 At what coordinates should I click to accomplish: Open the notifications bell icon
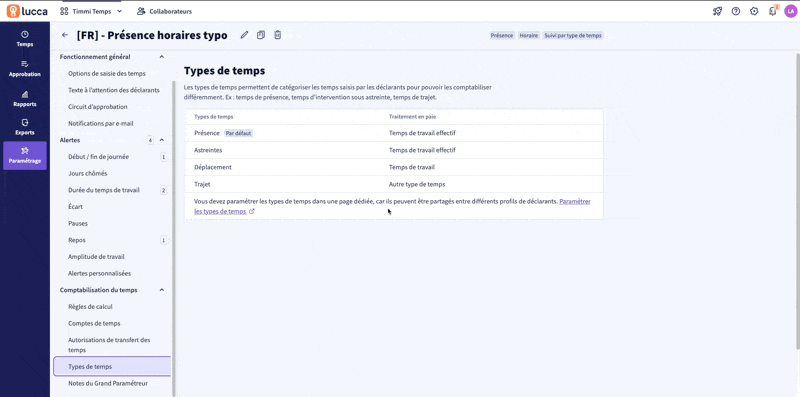(772, 11)
